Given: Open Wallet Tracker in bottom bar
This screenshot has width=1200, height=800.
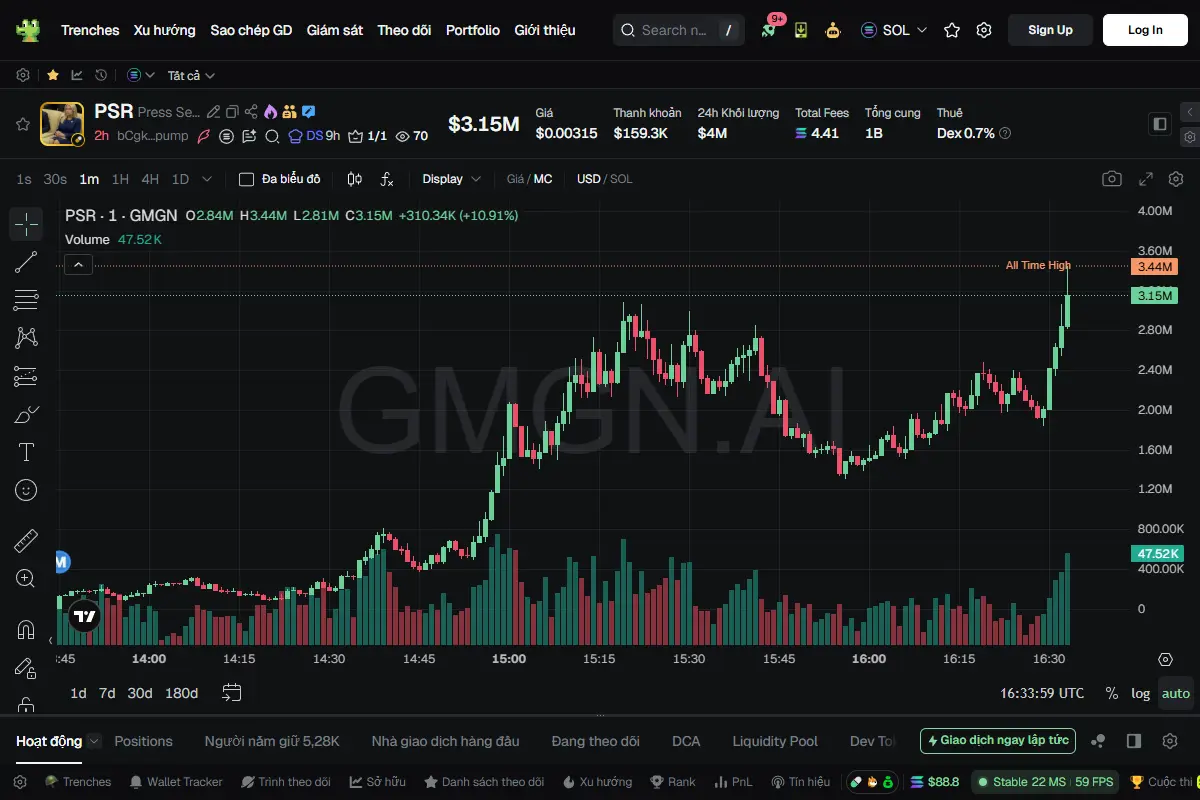Looking at the screenshot, I should [176, 782].
